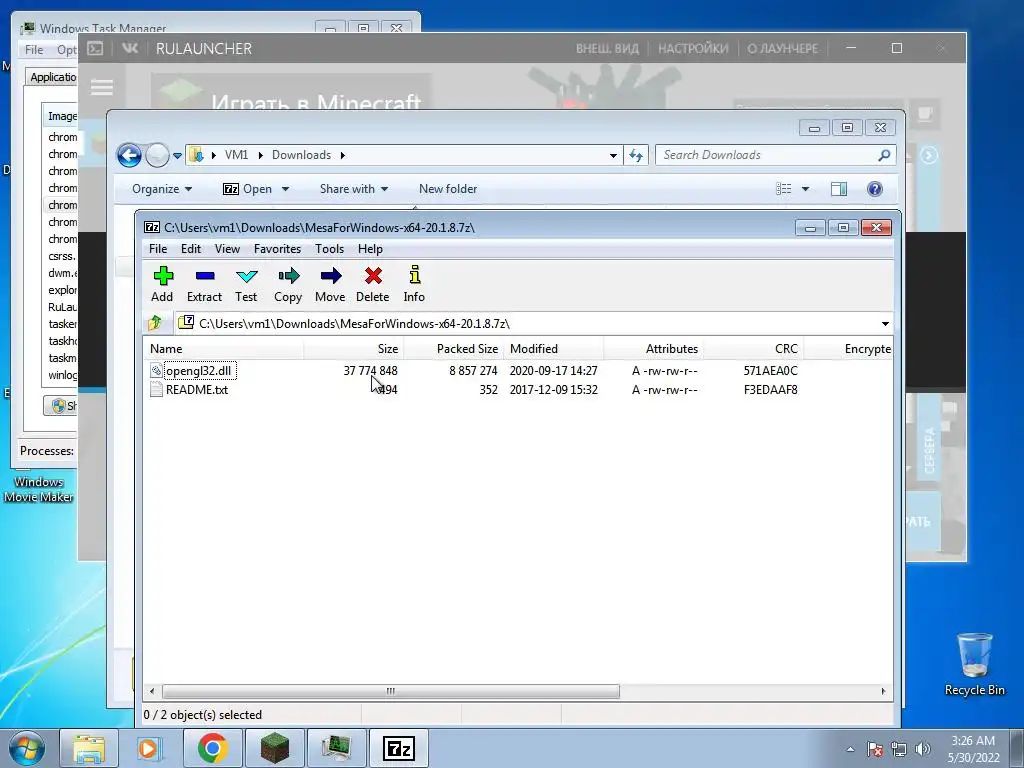
Task: Click the 2017-12-09 15:32 modified date
Action: tap(554, 390)
